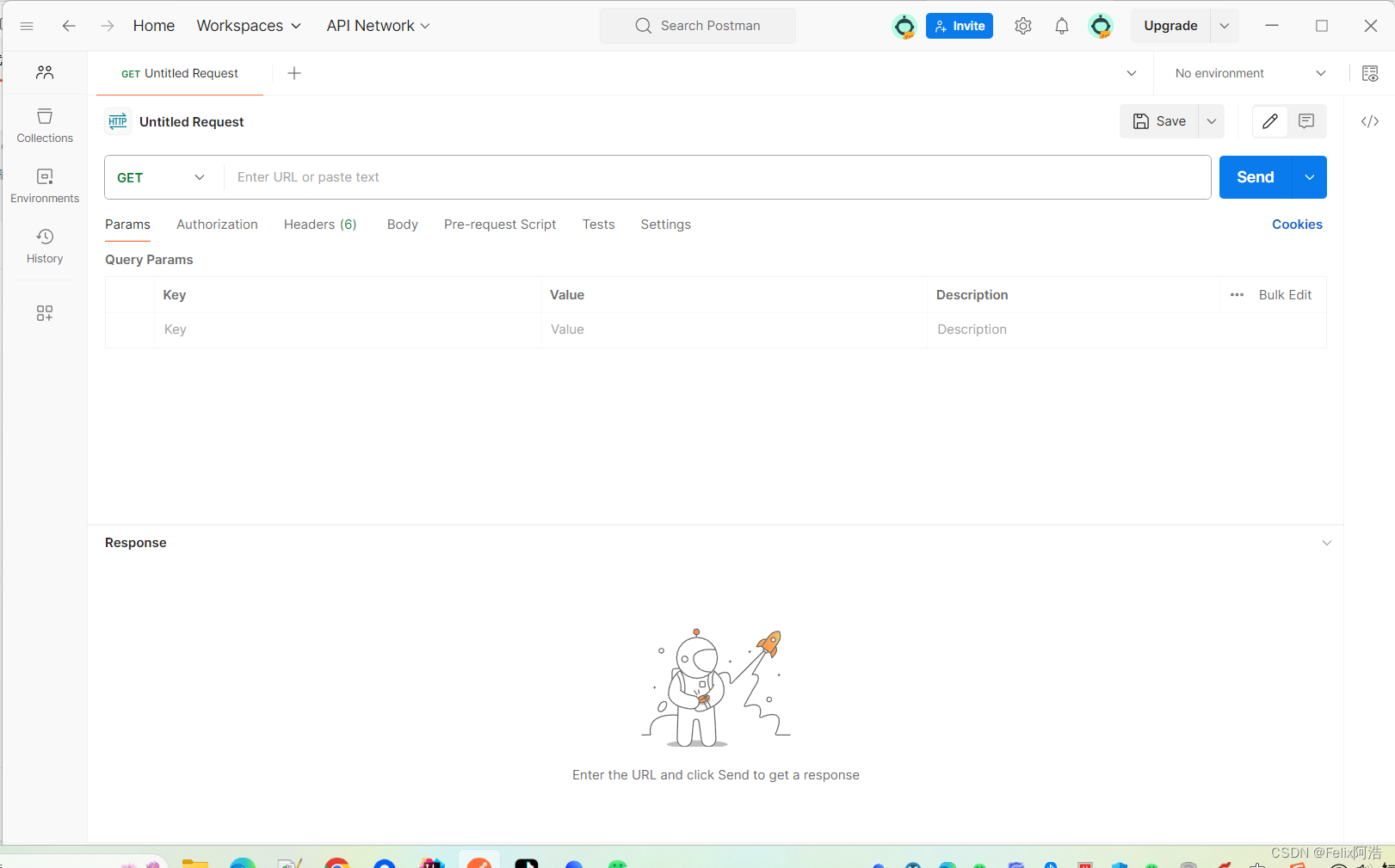Expand the API Network menu
The height and width of the screenshot is (868, 1395).
[x=378, y=26]
